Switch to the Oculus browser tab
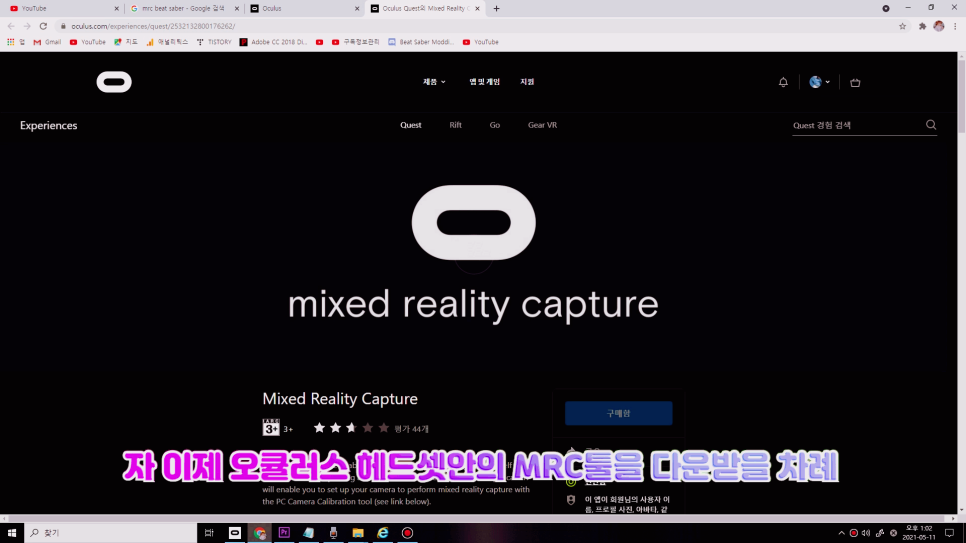Image resolution: width=966 pixels, height=543 pixels. pyautogui.click(x=304, y=9)
